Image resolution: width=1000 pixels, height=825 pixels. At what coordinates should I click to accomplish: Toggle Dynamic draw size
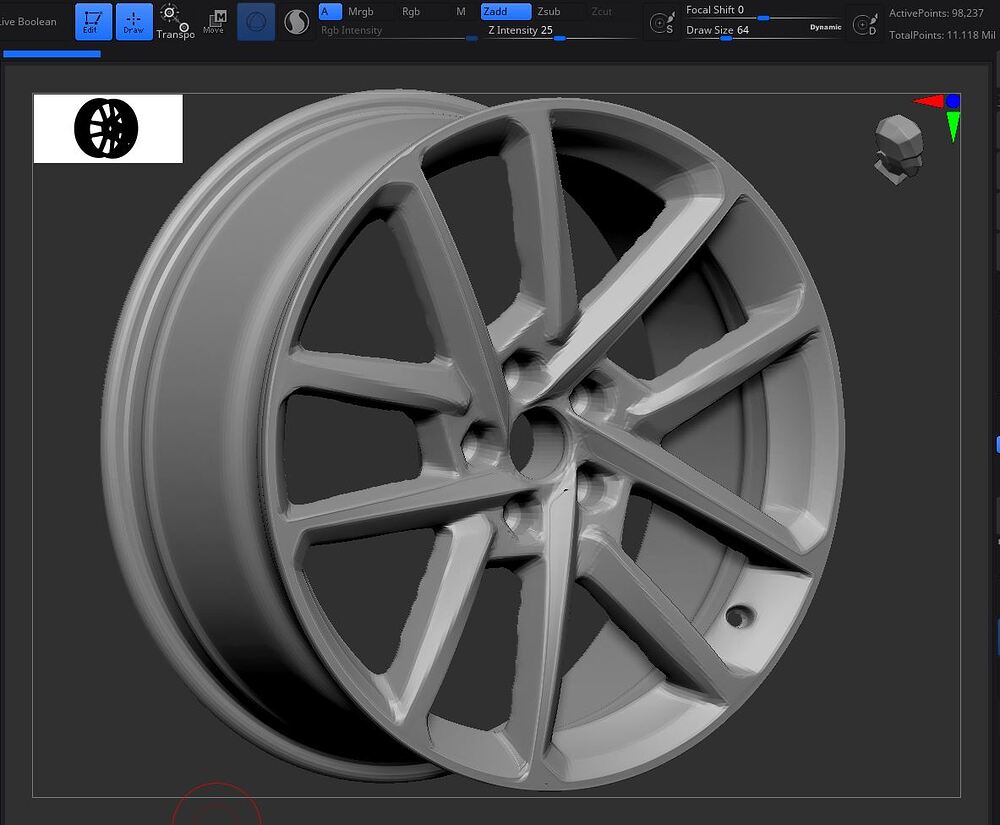(825, 27)
